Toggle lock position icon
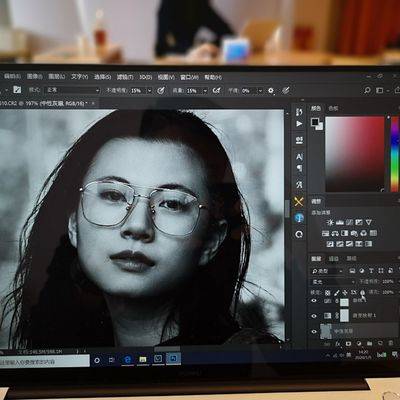This screenshot has width=400, height=400. [x=345, y=293]
